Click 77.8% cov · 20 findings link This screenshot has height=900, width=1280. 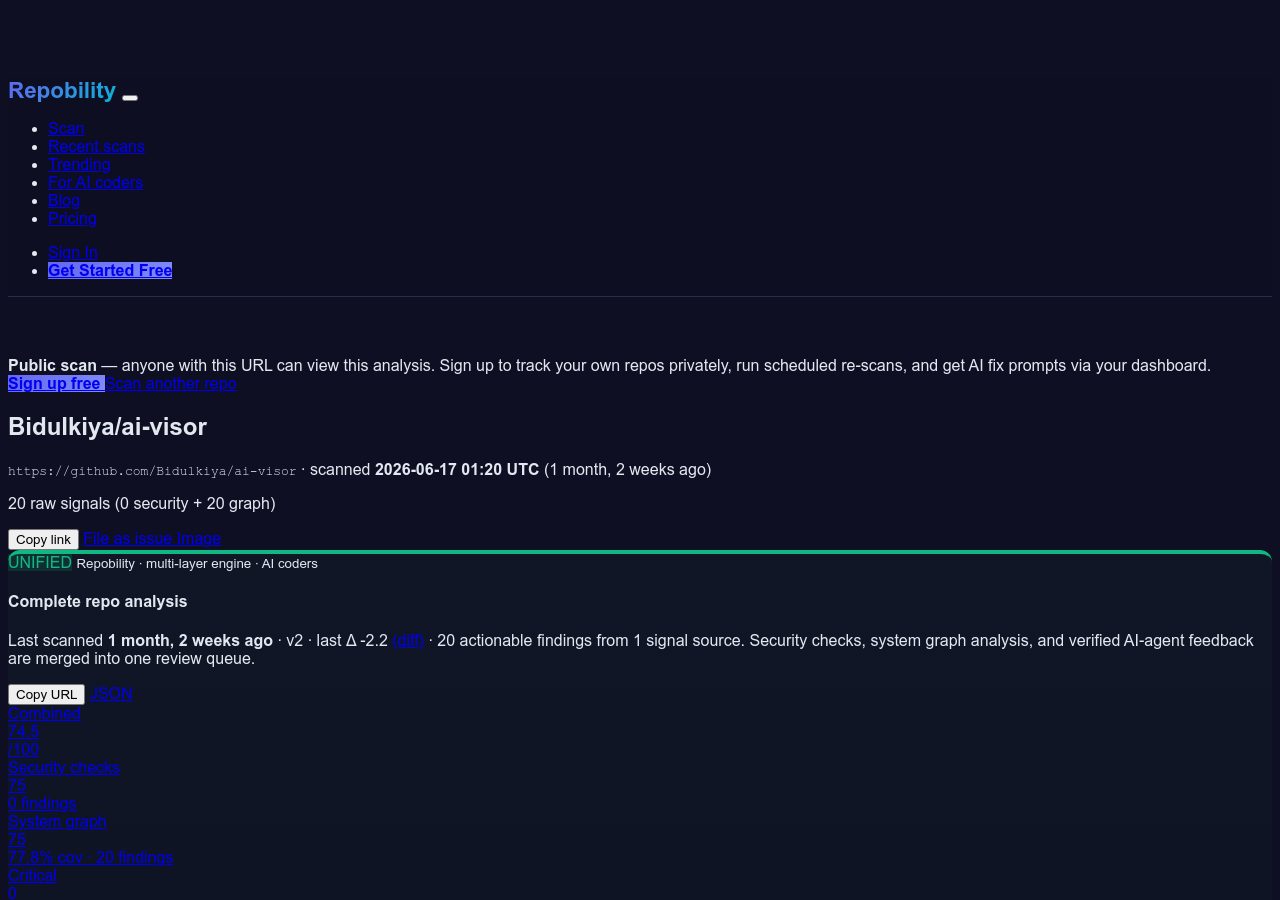coord(91,857)
